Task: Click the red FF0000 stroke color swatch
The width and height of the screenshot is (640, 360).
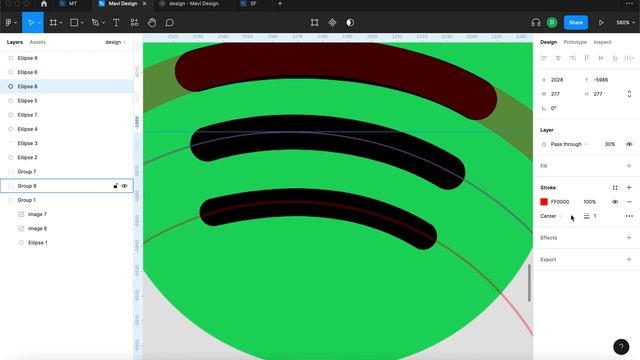Action: (544, 202)
